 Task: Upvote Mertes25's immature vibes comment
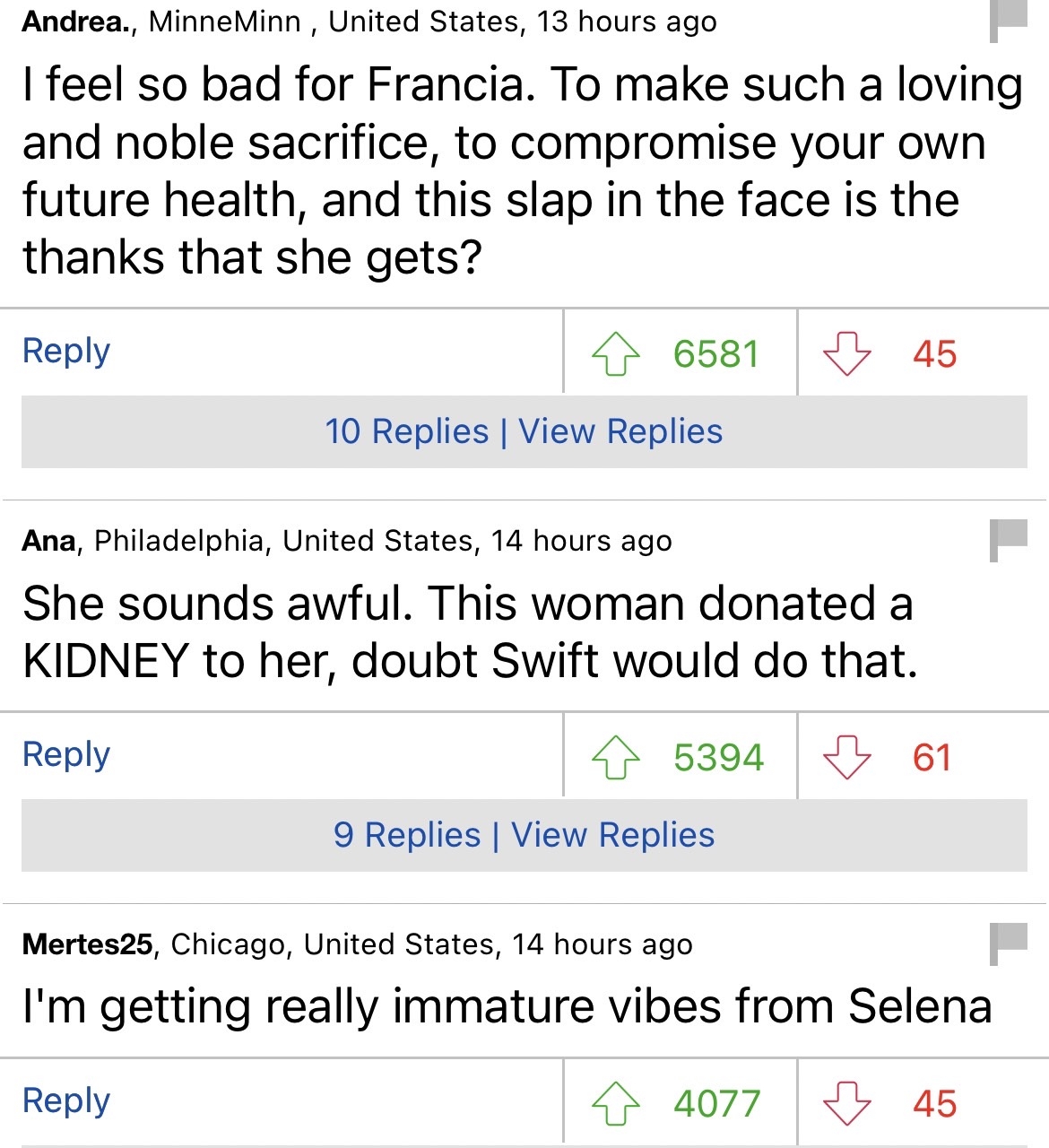tap(616, 1103)
